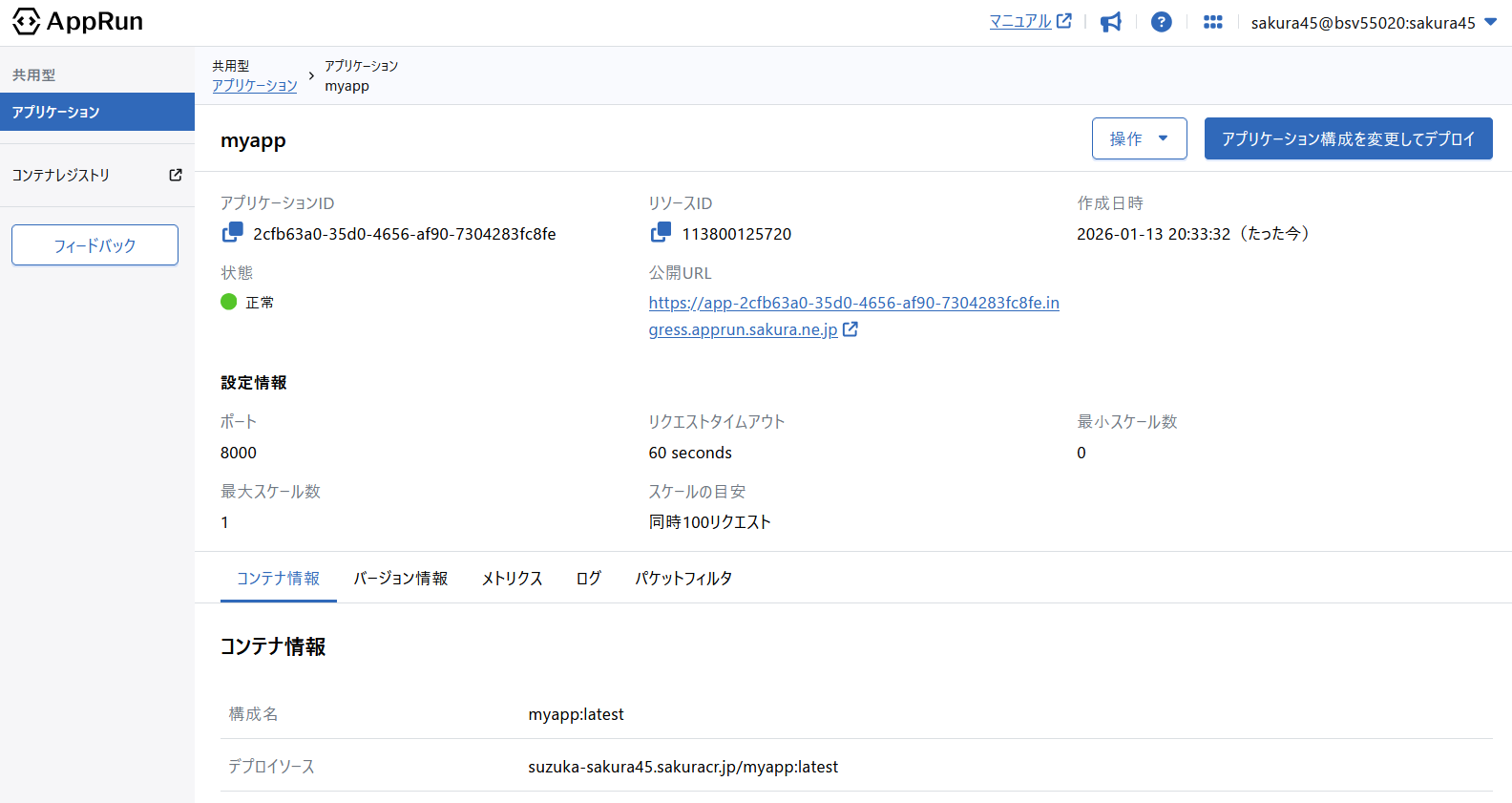Image resolution: width=1512 pixels, height=803 pixels.
Task: Click the deploy source suzuka-sakura45.sakuracr.jp/myapp:latest
Action: (x=683, y=767)
